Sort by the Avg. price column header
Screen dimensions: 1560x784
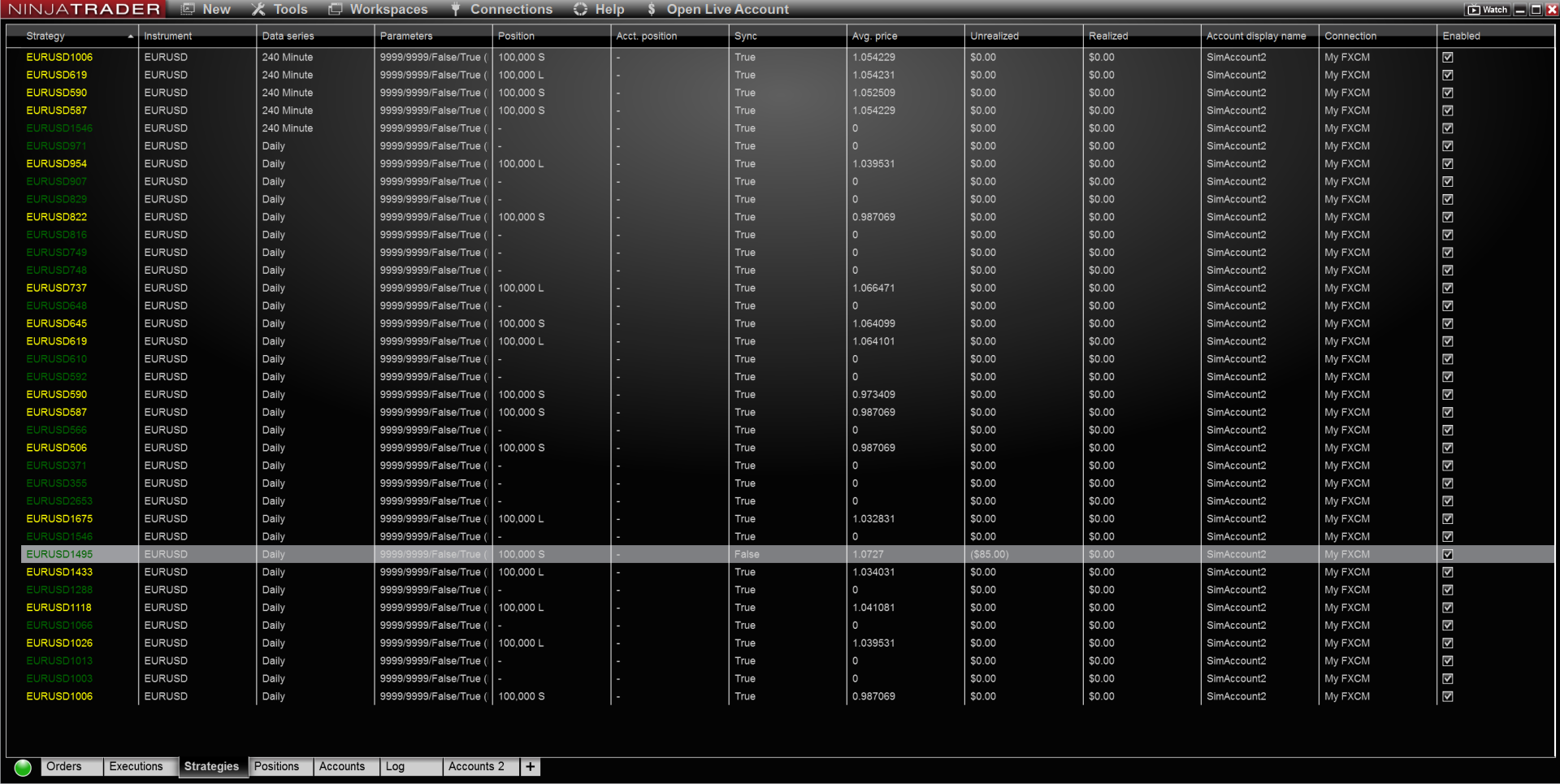905,37
